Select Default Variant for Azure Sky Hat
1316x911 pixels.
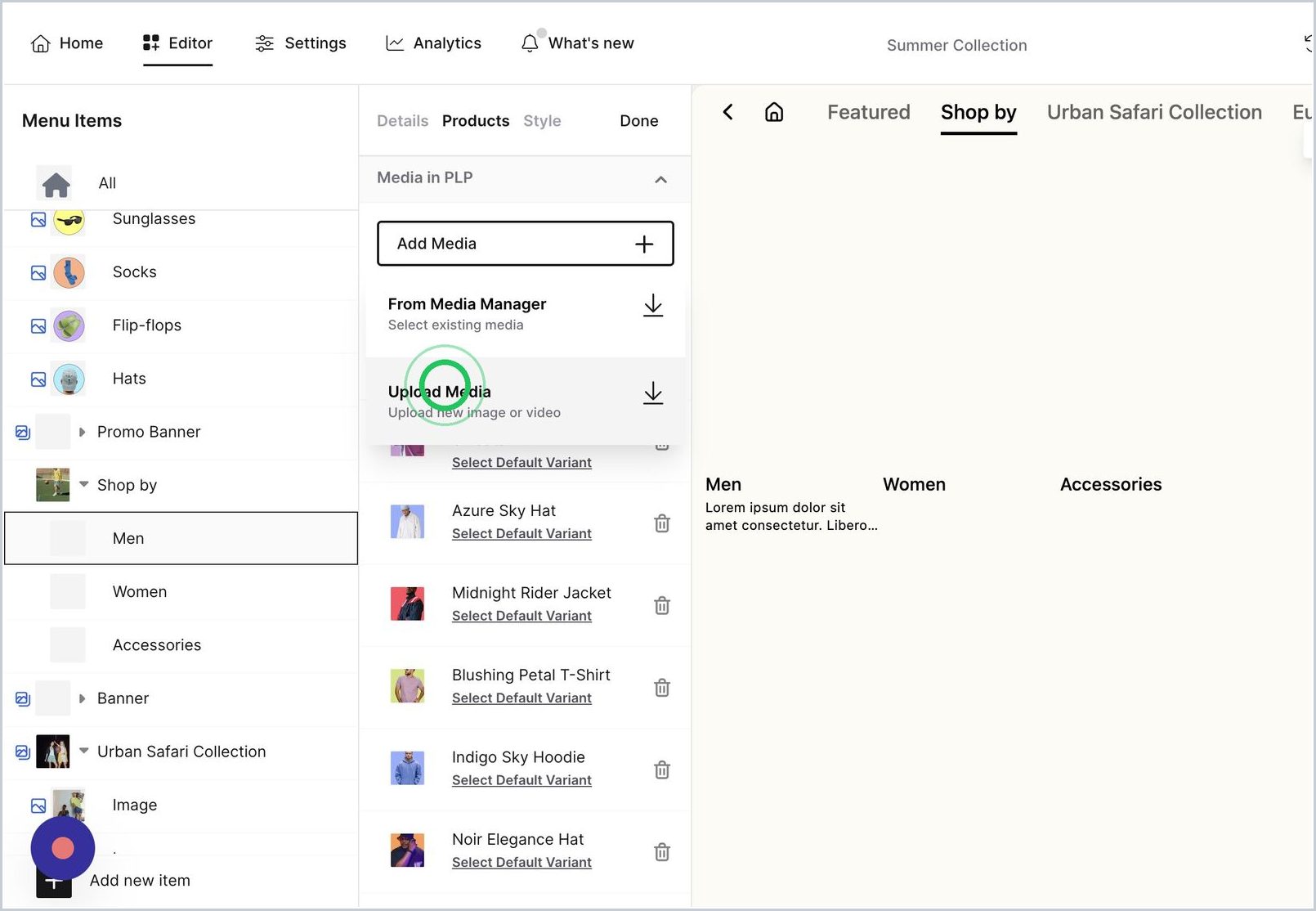521,533
